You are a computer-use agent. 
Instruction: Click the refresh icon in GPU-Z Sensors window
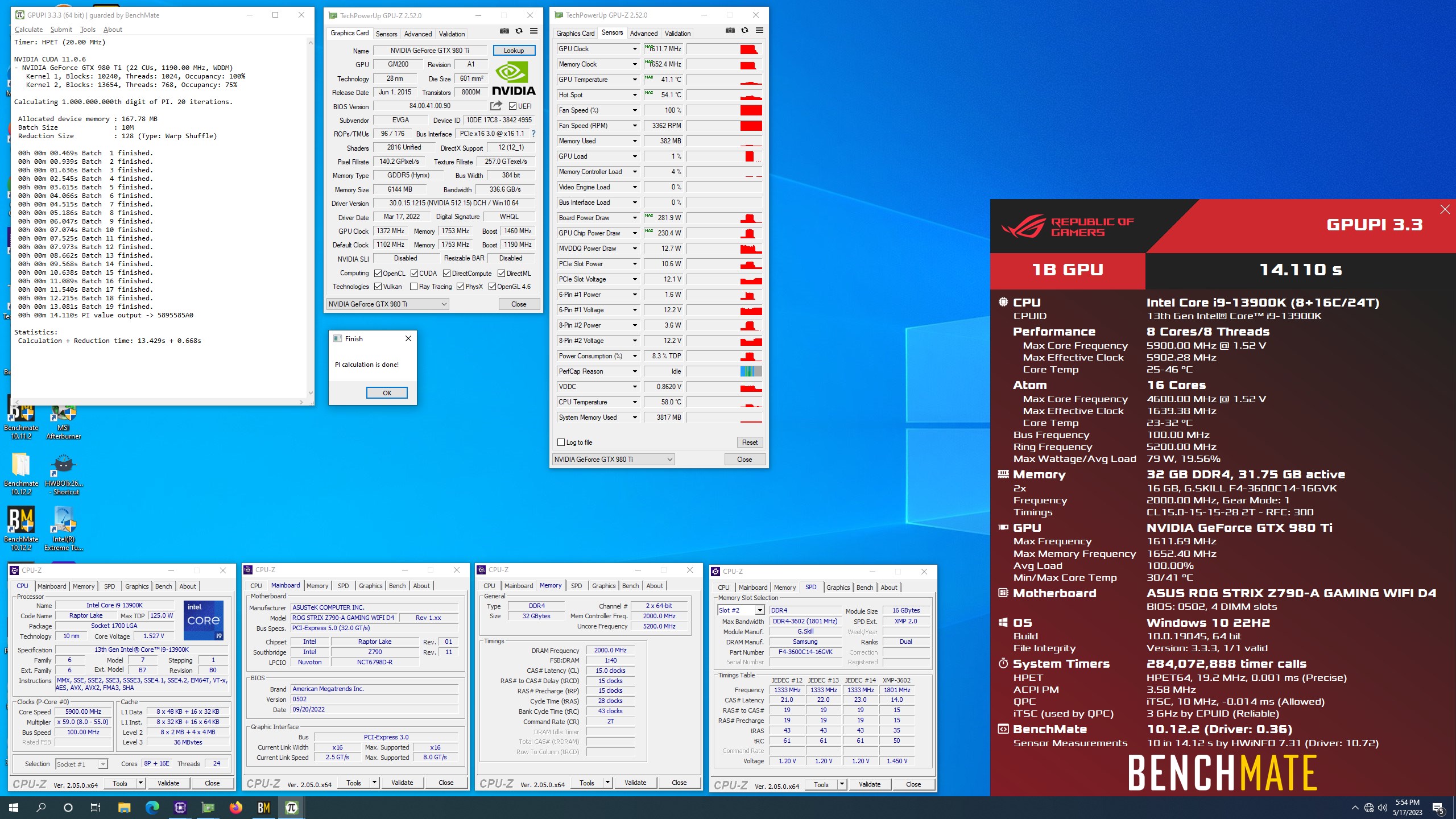744,30
